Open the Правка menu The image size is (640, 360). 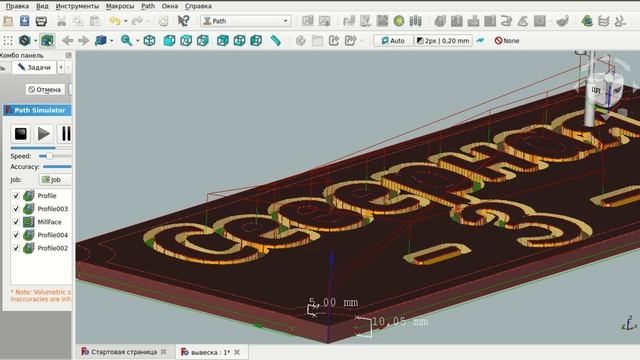17,6
